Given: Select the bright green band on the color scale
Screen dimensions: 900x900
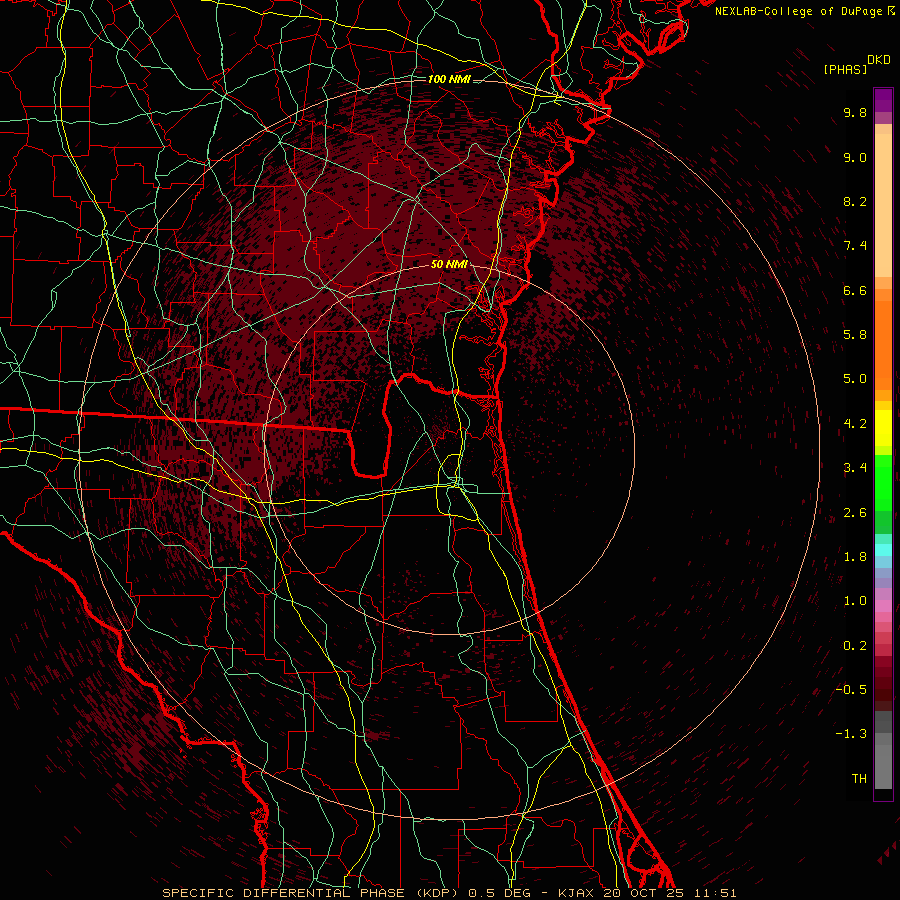Looking at the screenshot, I should coord(883,482).
